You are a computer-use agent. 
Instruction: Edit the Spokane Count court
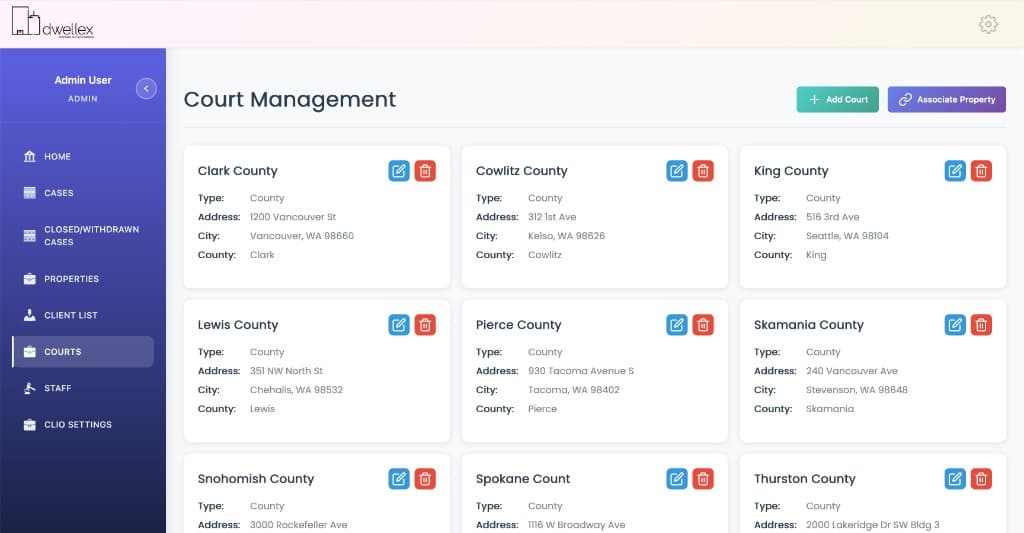click(677, 479)
